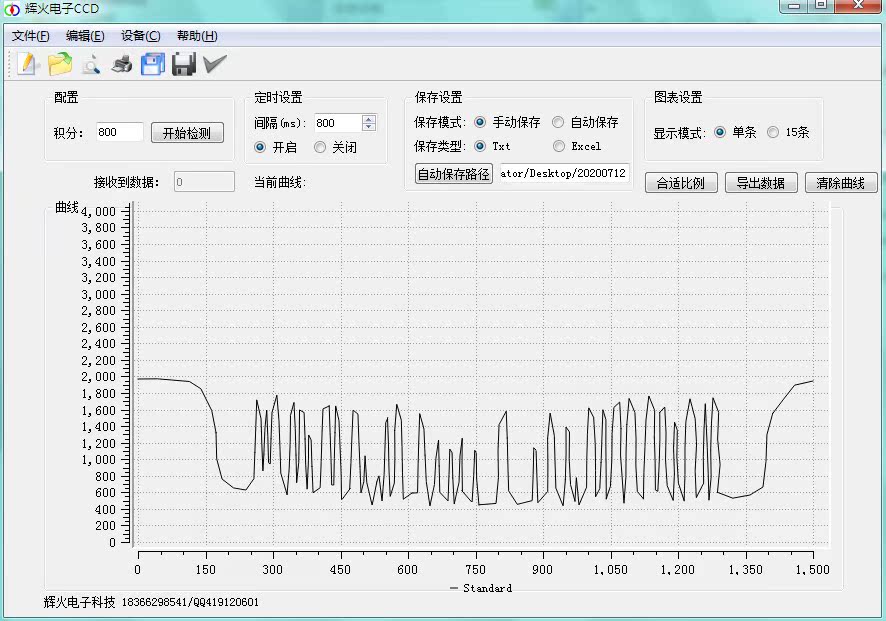Click the new document pencil icon
The height and width of the screenshot is (621, 886).
[x=27, y=64]
